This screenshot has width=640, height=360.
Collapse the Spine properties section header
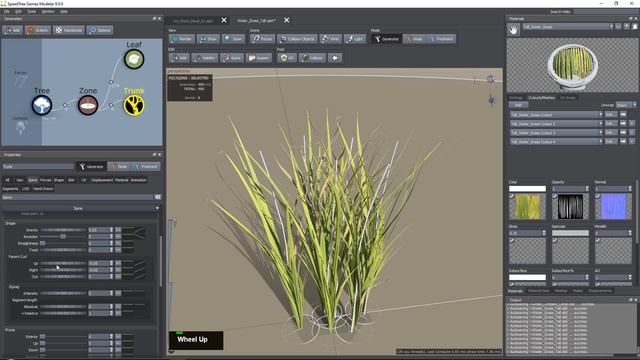(x=80, y=208)
